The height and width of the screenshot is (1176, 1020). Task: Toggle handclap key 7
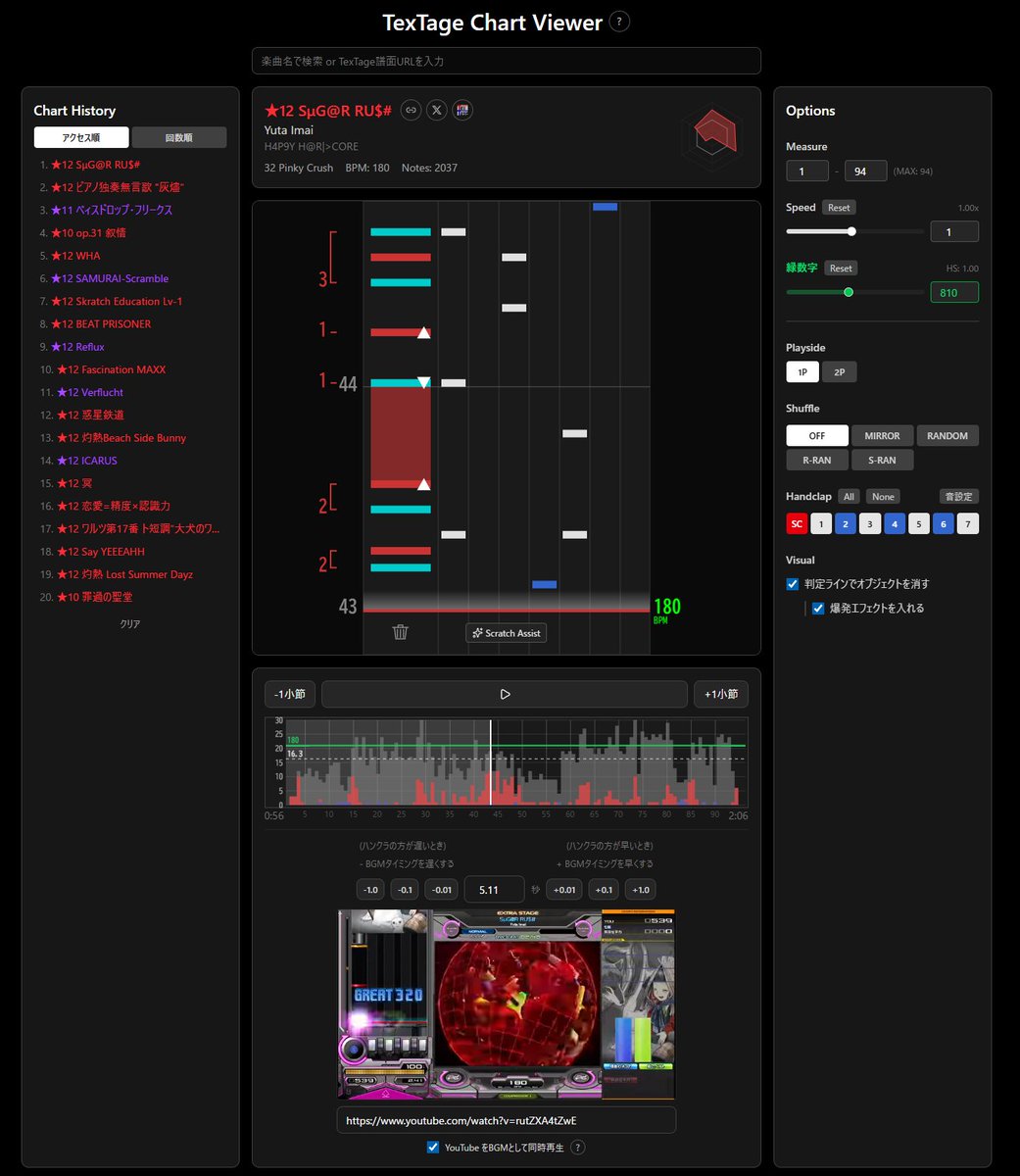(968, 524)
